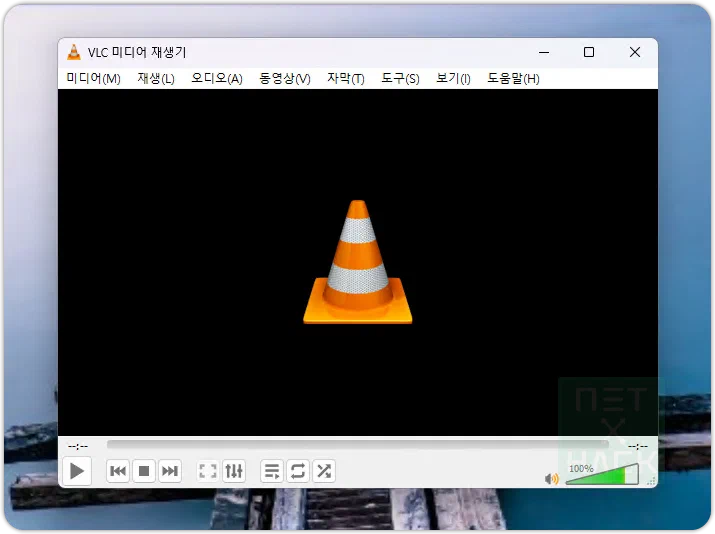This screenshot has height=534, width=715.
Task: Open the 도움말(H) menu
Action: tap(513, 78)
